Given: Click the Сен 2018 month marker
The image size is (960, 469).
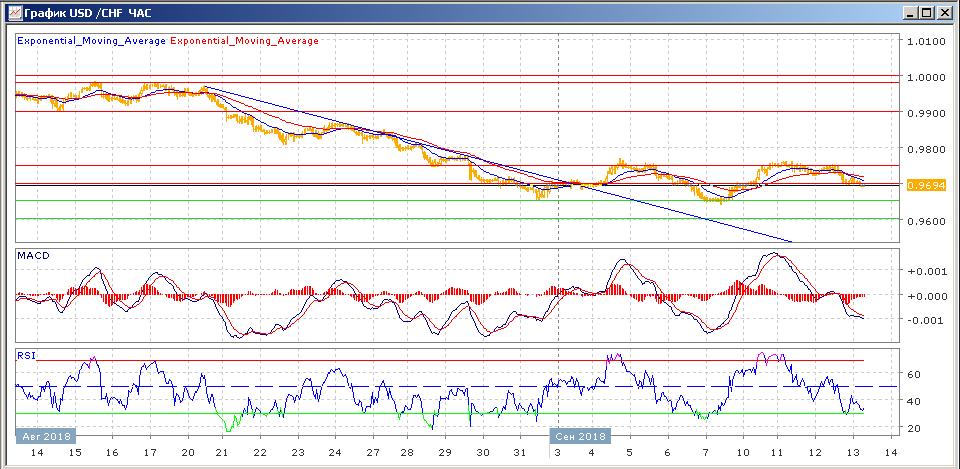Looking at the screenshot, I should tap(580, 436).
